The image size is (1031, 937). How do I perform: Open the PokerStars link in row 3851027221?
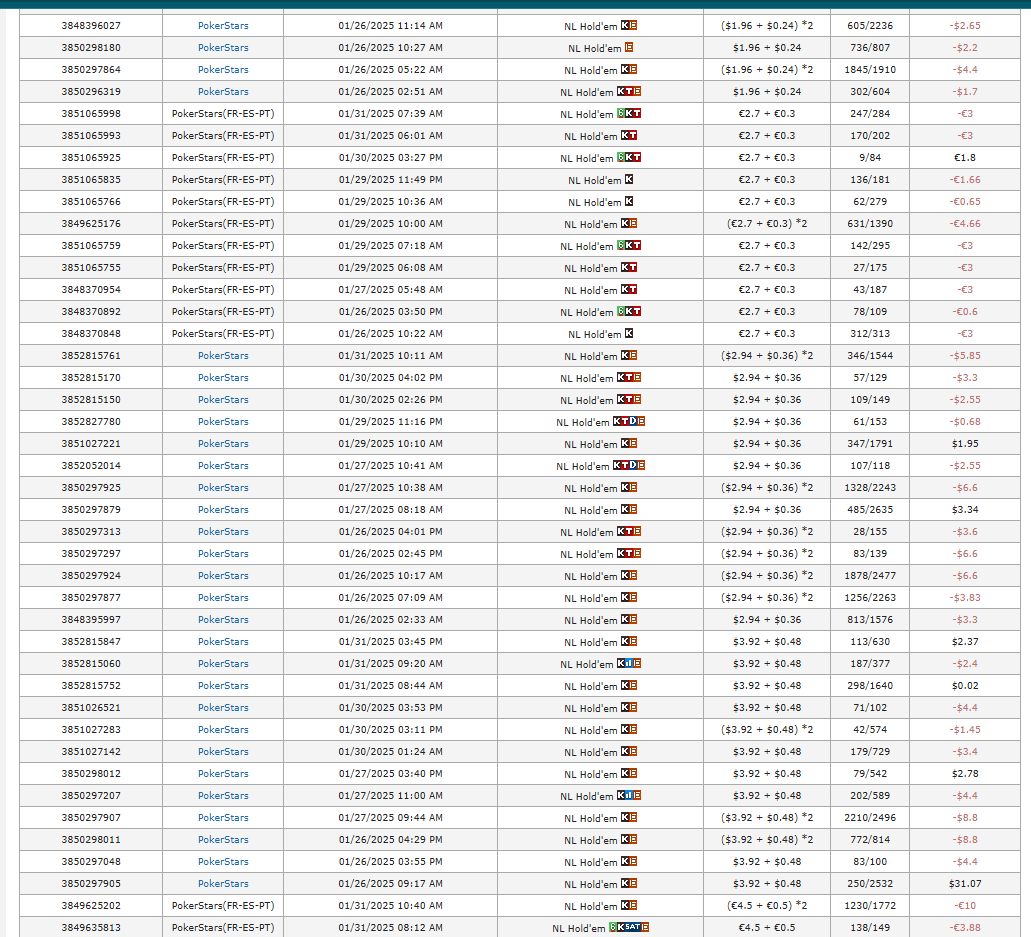point(224,443)
